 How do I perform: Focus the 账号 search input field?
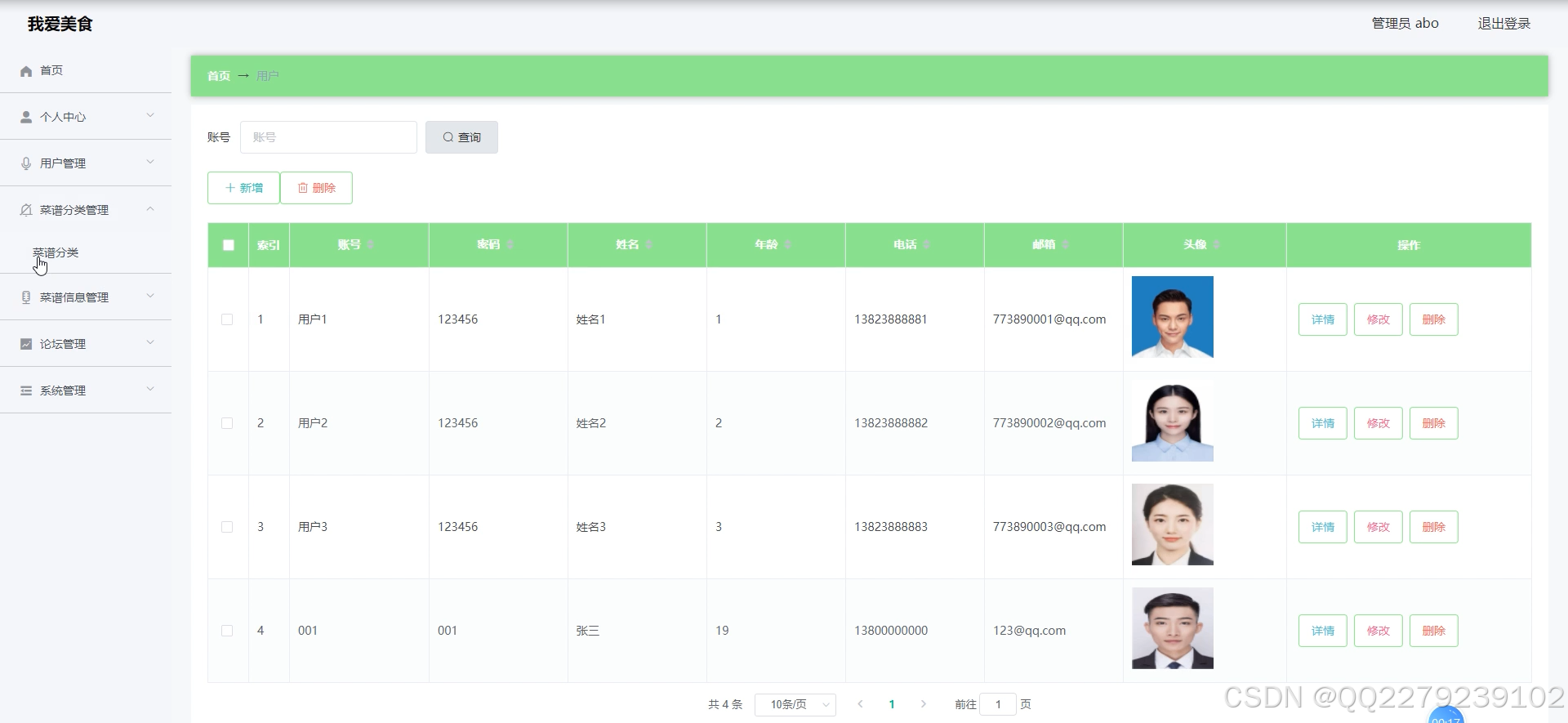point(328,137)
